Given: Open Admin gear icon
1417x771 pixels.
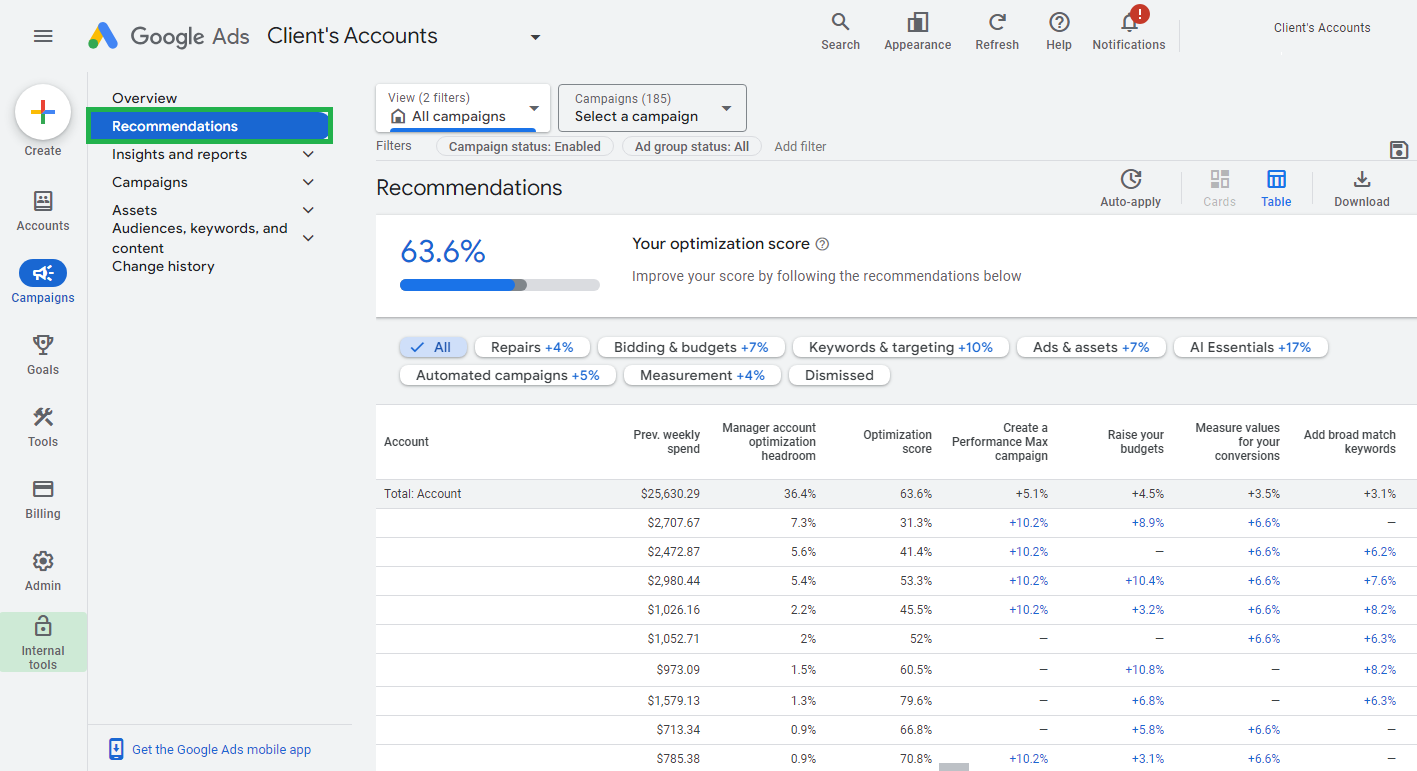Looking at the screenshot, I should (x=43, y=571).
